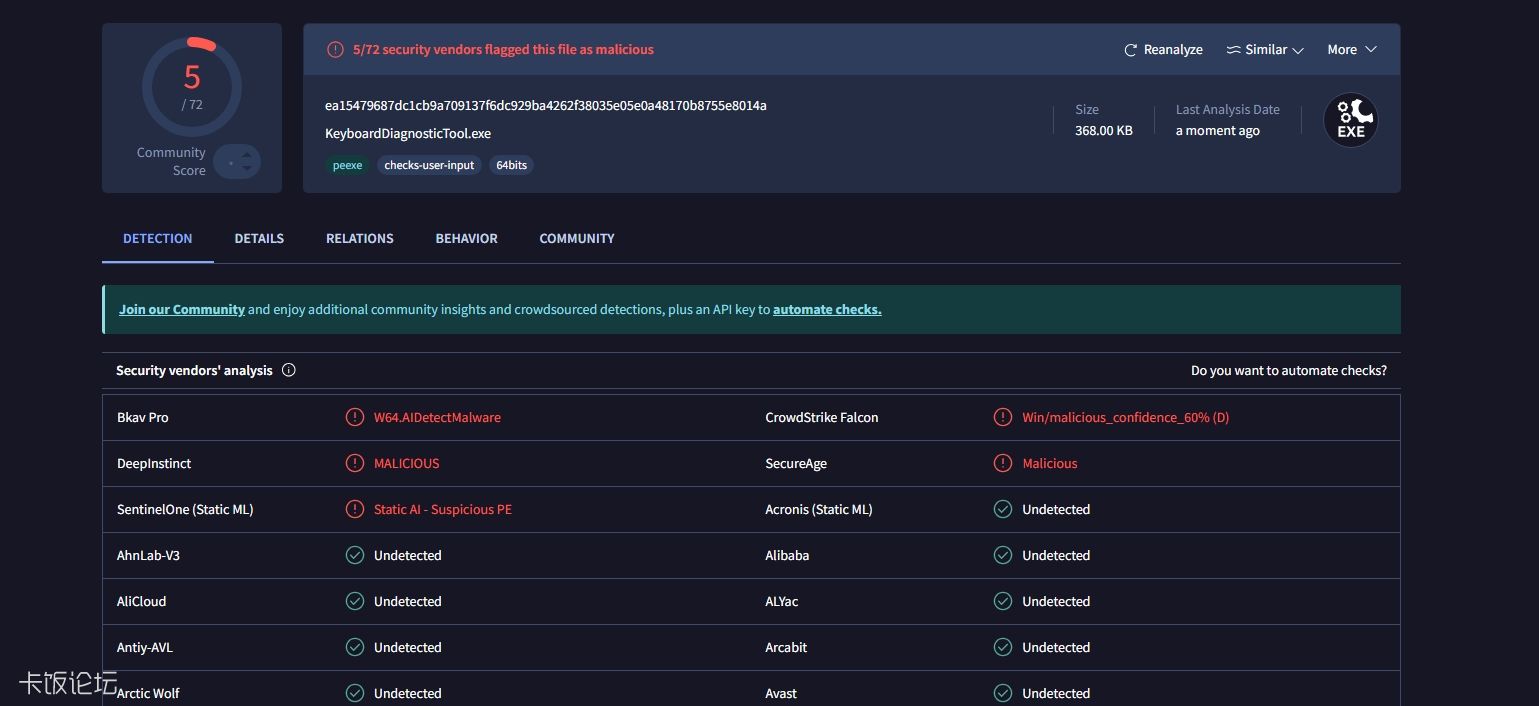Open the community score emoji voting control
This screenshot has width=1539, height=706.
coord(238,161)
